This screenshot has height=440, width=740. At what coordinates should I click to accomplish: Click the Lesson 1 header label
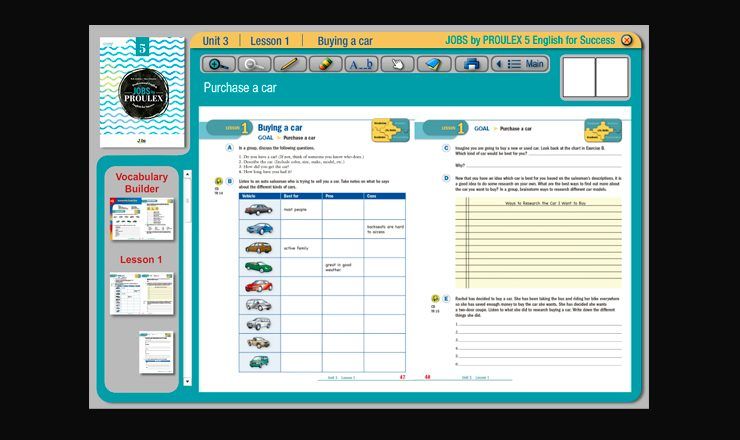tap(270, 41)
